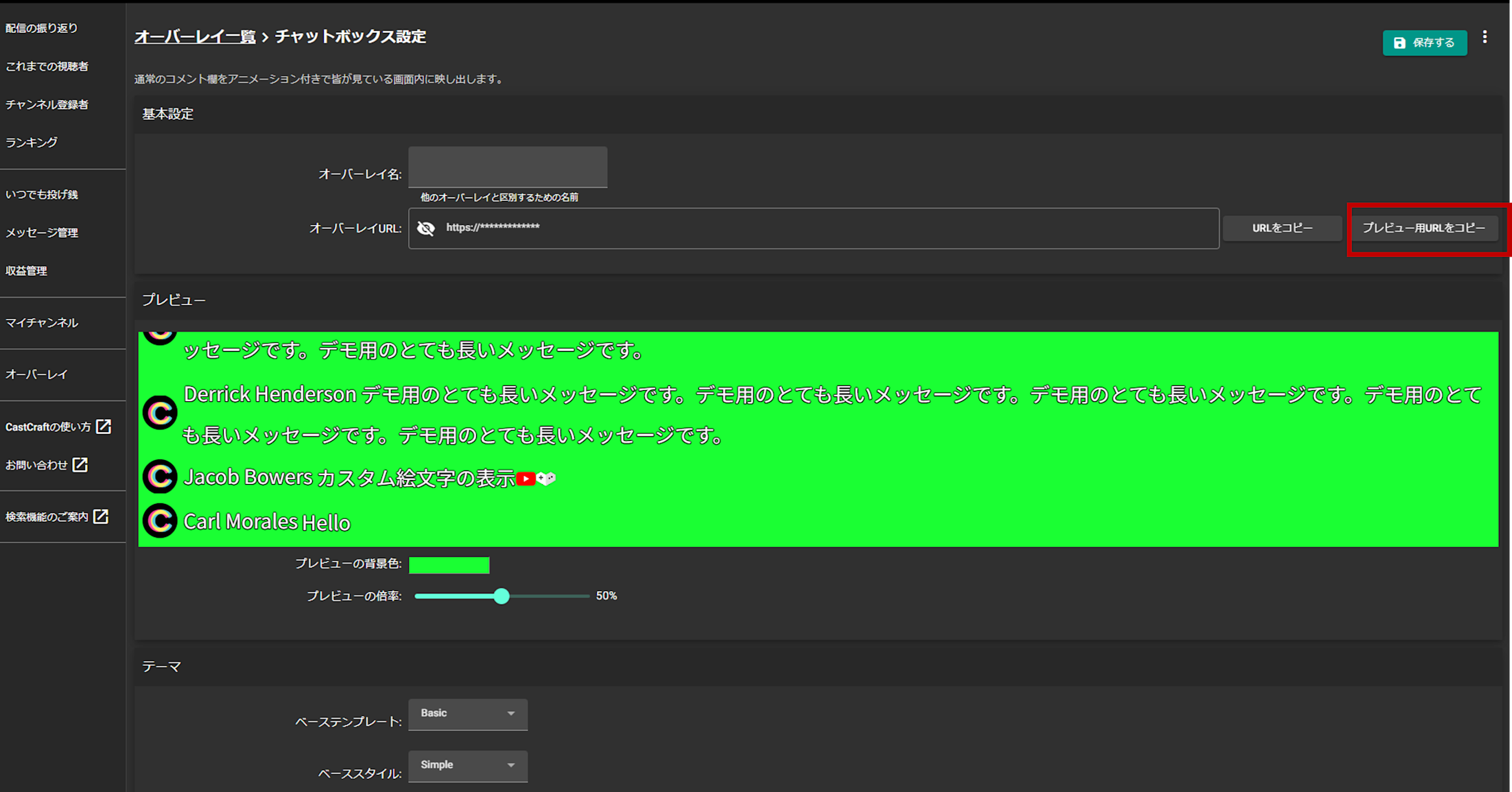Expand the ベーススタイル dropdown showing Simple
The width and height of the screenshot is (1512, 792).
pos(467,766)
